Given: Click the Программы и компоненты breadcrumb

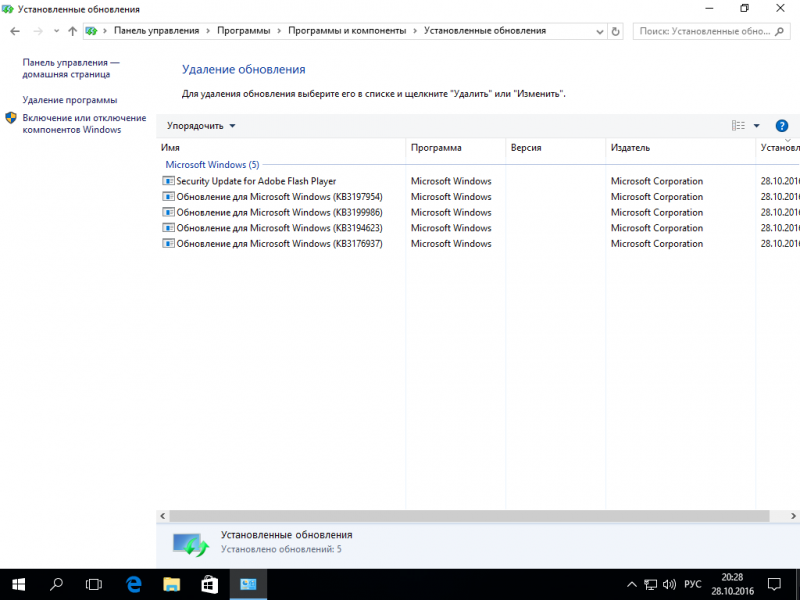Looking at the screenshot, I should coord(347,31).
